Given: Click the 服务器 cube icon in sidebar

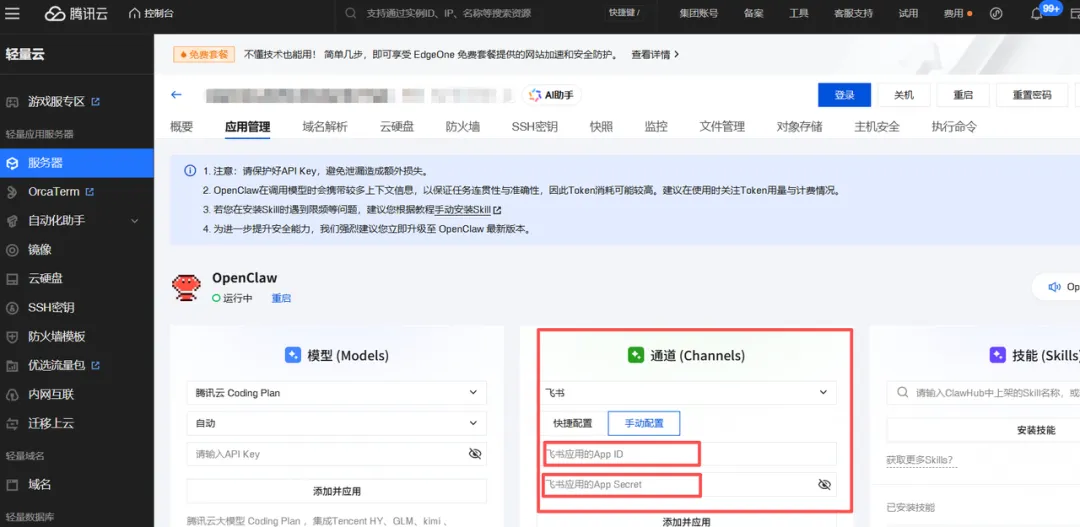Looking at the screenshot, I should 12,163.
